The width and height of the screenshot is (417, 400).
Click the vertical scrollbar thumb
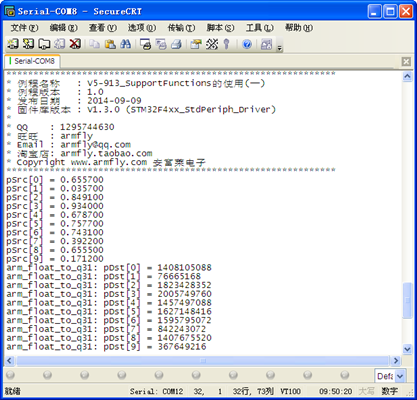coord(407,300)
